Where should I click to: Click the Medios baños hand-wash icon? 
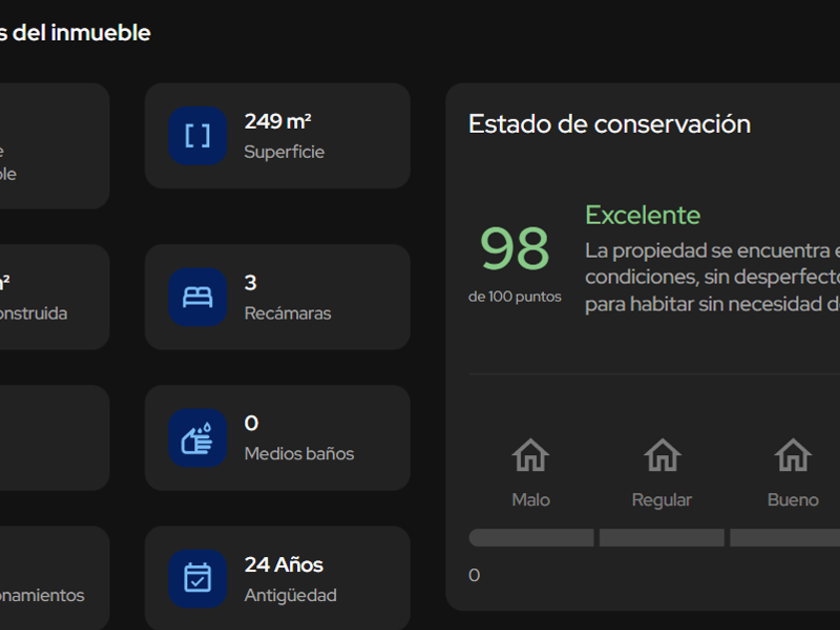pyautogui.click(x=198, y=438)
